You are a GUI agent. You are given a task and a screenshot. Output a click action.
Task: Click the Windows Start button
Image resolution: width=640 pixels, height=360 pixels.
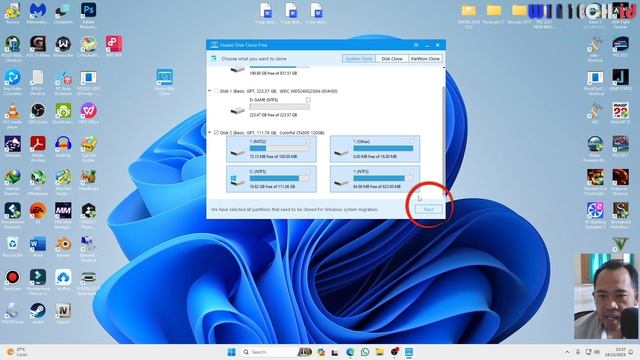(x=231, y=352)
